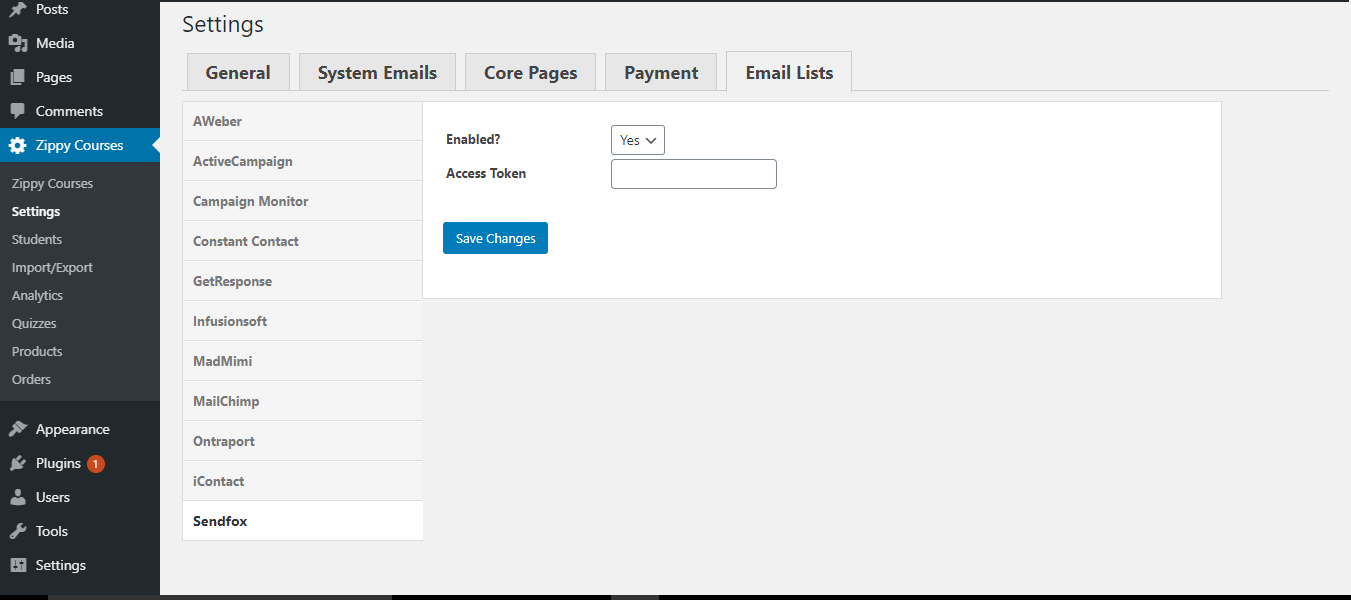The width and height of the screenshot is (1351, 600).
Task: Go to the Quizzes submenu page
Action: point(34,323)
